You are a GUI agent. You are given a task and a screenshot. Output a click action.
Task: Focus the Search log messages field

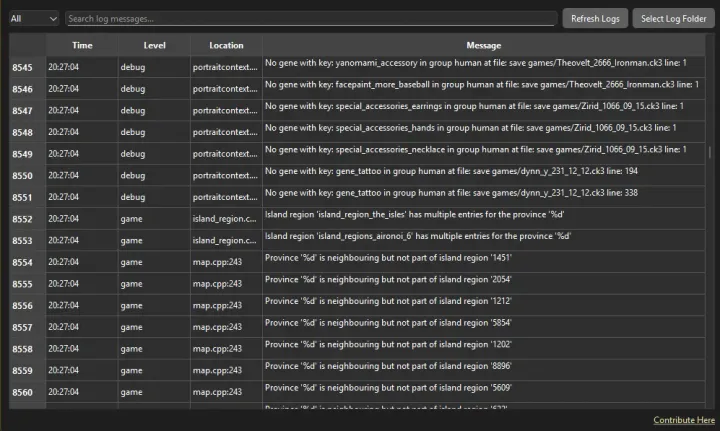(x=311, y=19)
